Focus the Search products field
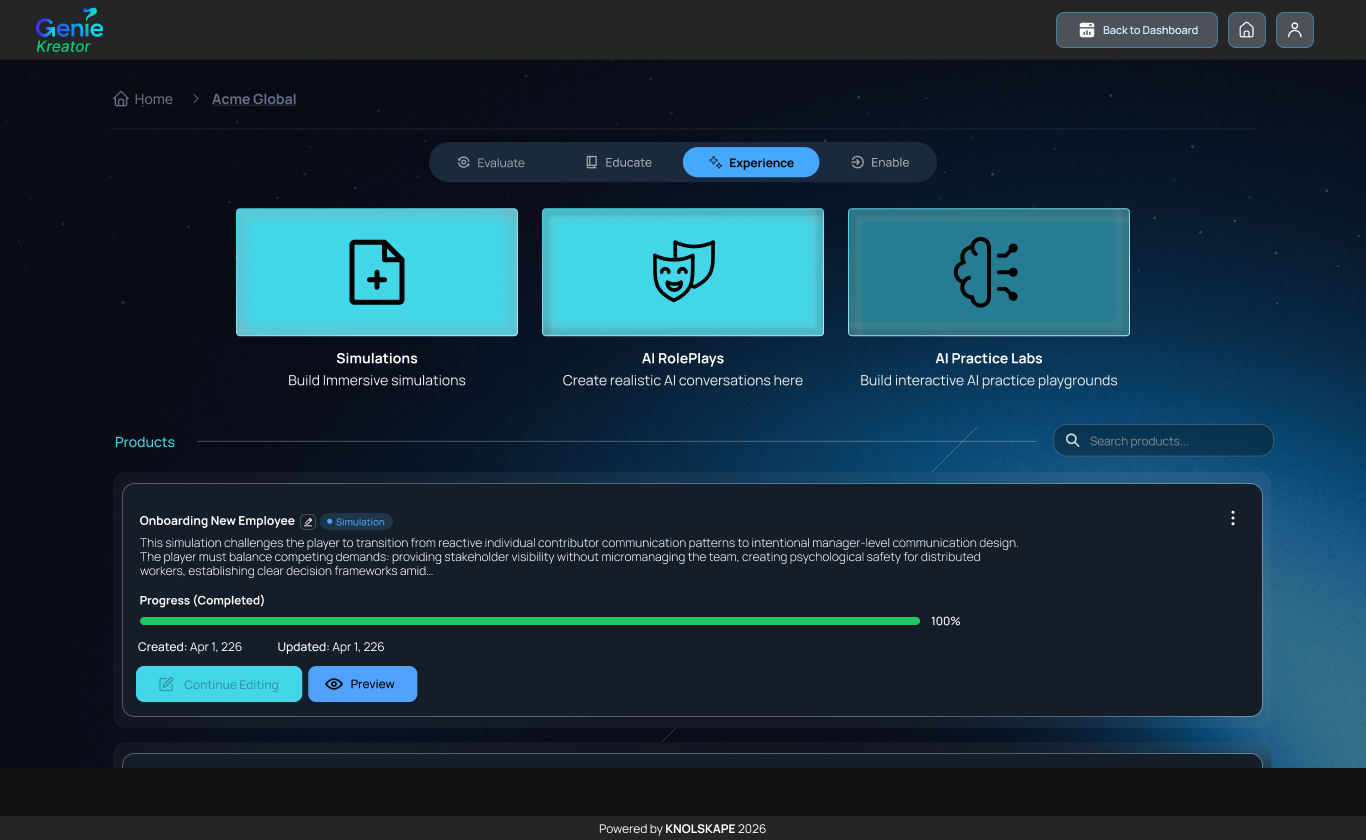This screenshot has height=840, width=1366. [x=1163, y=440]
